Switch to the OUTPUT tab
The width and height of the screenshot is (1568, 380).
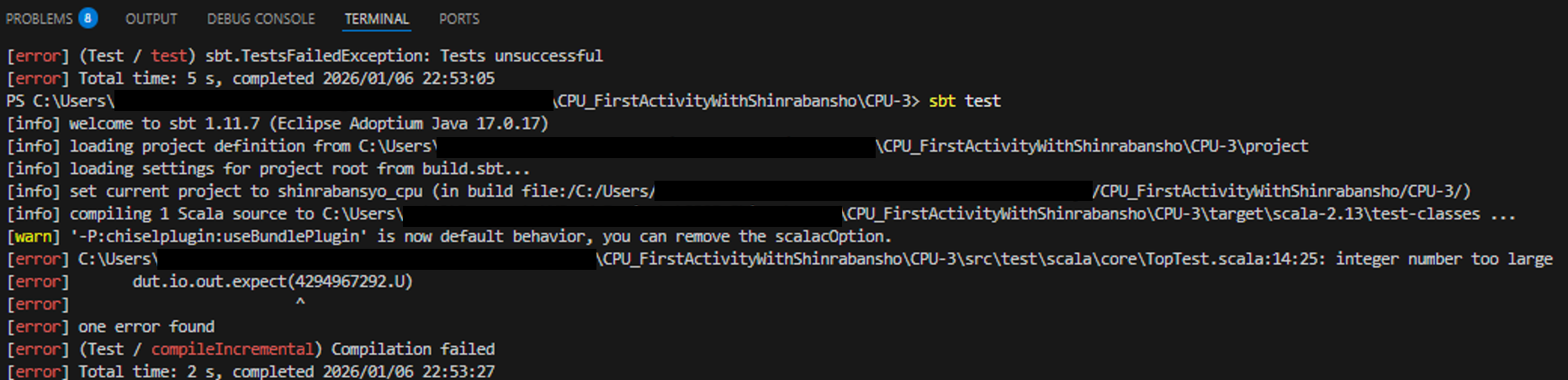(151, 18)
